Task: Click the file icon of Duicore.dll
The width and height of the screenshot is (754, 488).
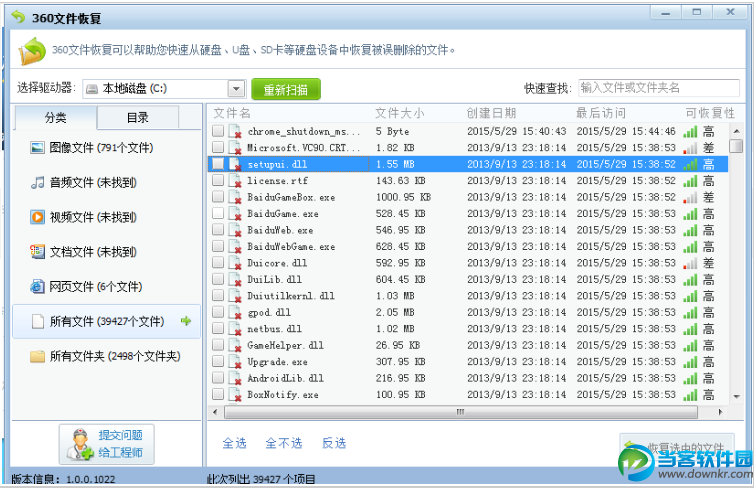Action: pos(235,263)
